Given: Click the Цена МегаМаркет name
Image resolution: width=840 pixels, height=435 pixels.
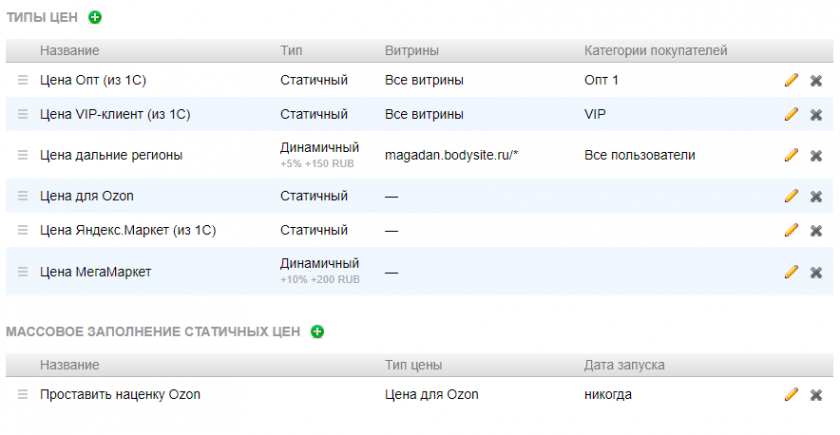Looking at the screenshot, I should point(95,272).
